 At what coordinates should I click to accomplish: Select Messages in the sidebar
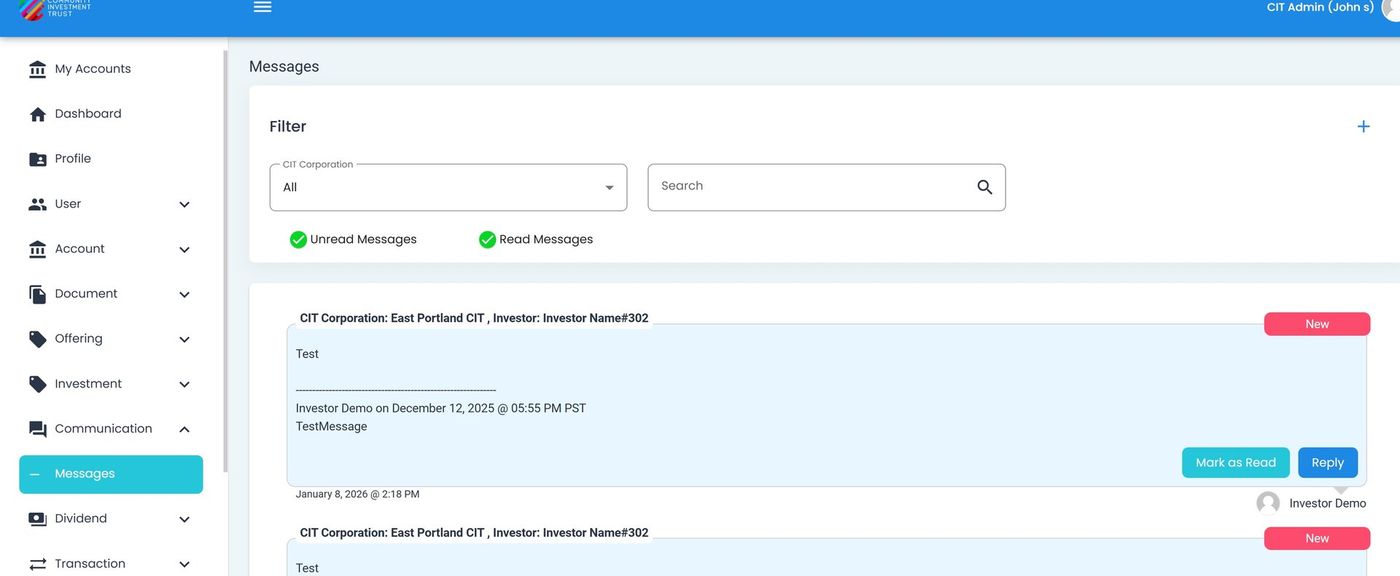pyautogui.click(x=110, y=474)
